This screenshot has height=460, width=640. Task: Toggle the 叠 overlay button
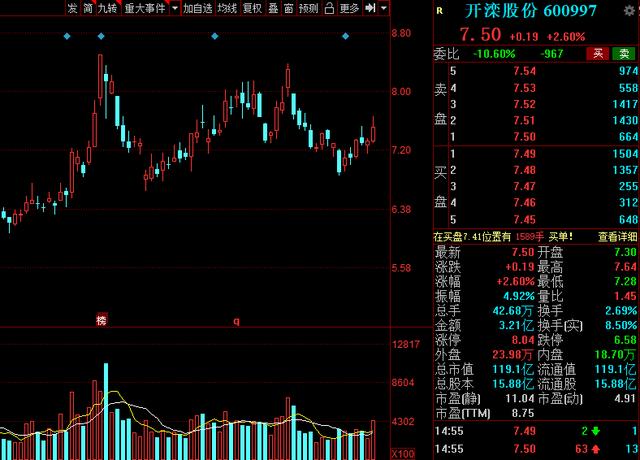tap(273, 8)
